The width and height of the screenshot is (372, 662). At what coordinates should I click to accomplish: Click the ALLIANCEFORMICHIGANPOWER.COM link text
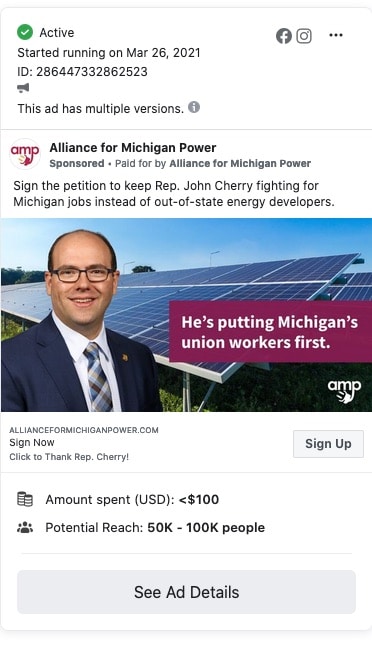pos(84,430)
